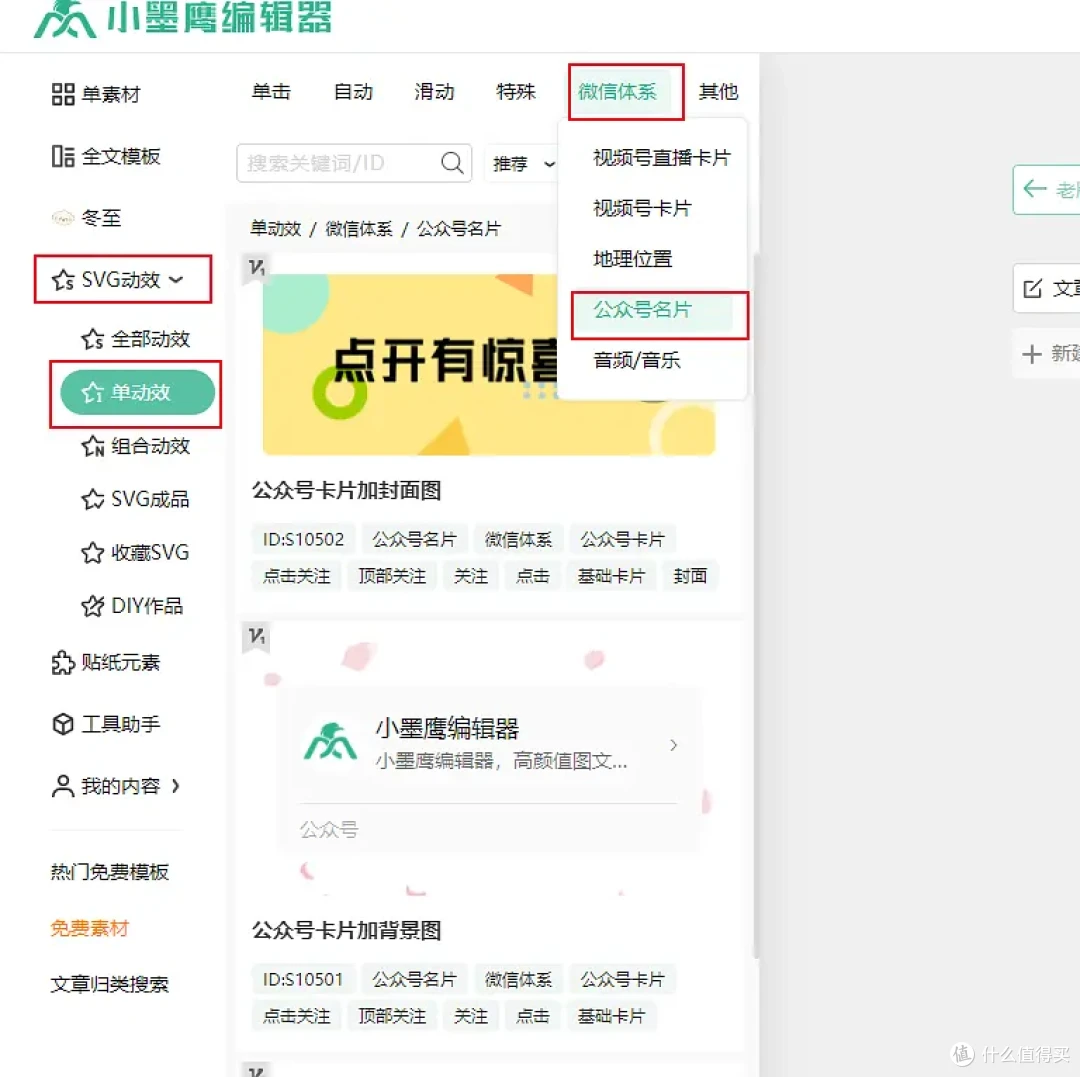Click 单动效 in the breadcrumb
The image size is (1080, 1077).
[x=276, y=229]
